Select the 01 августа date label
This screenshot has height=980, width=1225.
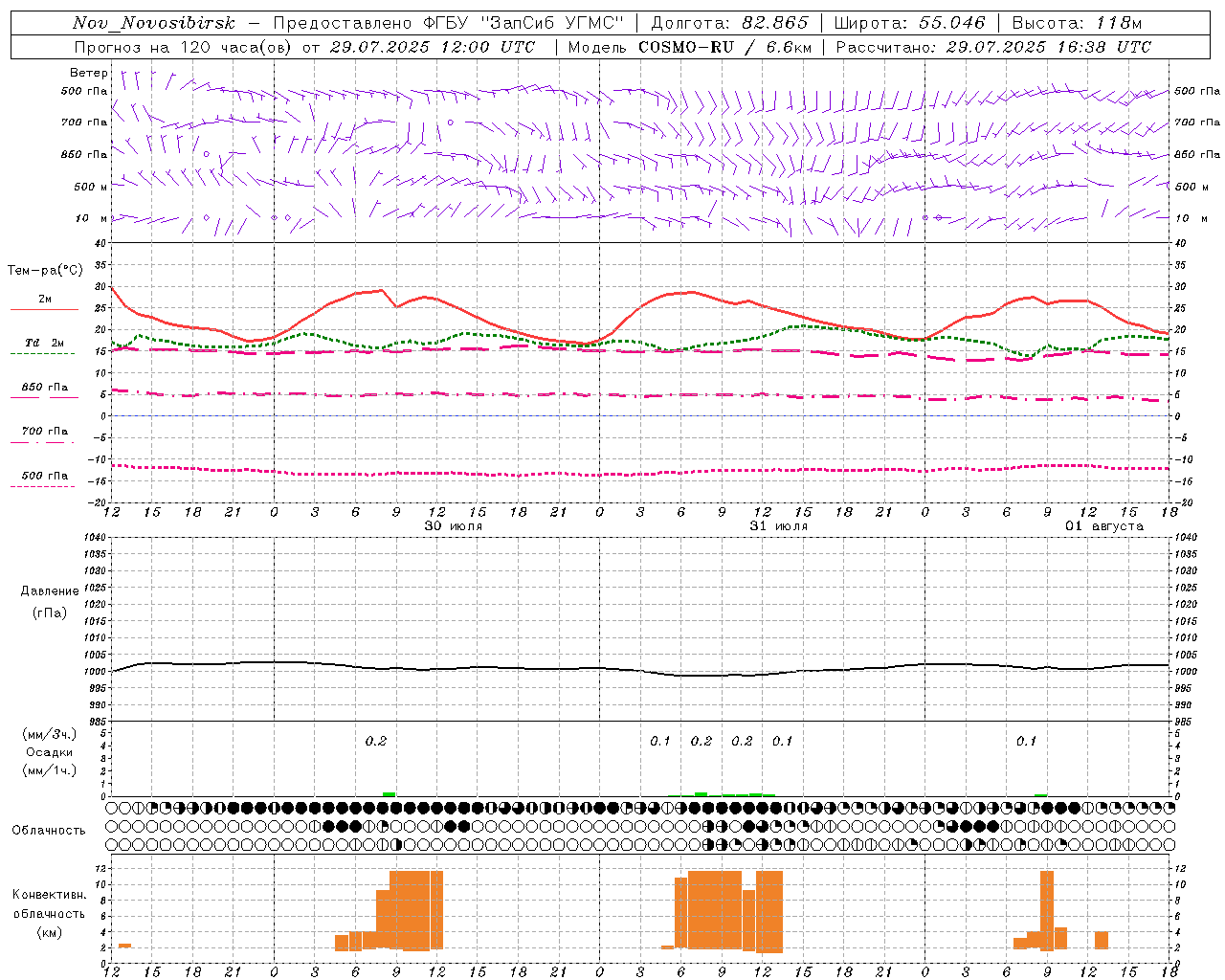1104,526
